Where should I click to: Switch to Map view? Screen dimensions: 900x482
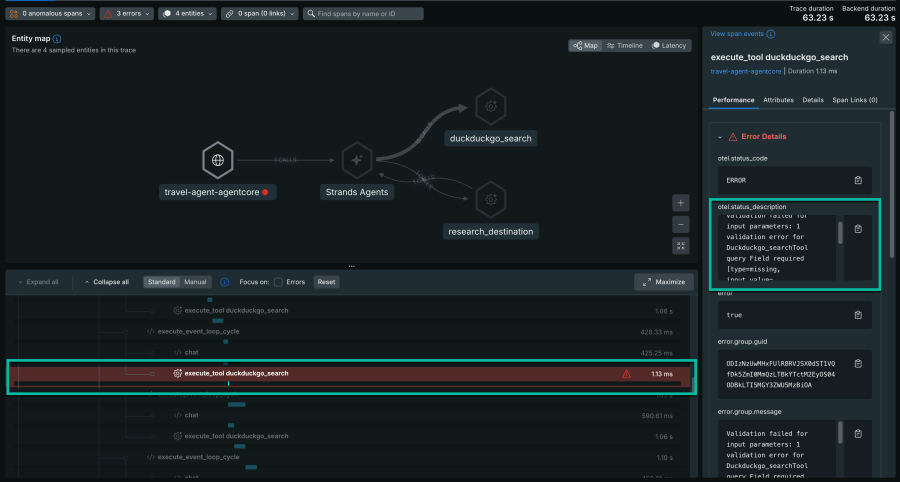pyautogui.click(x=585, y=46)
